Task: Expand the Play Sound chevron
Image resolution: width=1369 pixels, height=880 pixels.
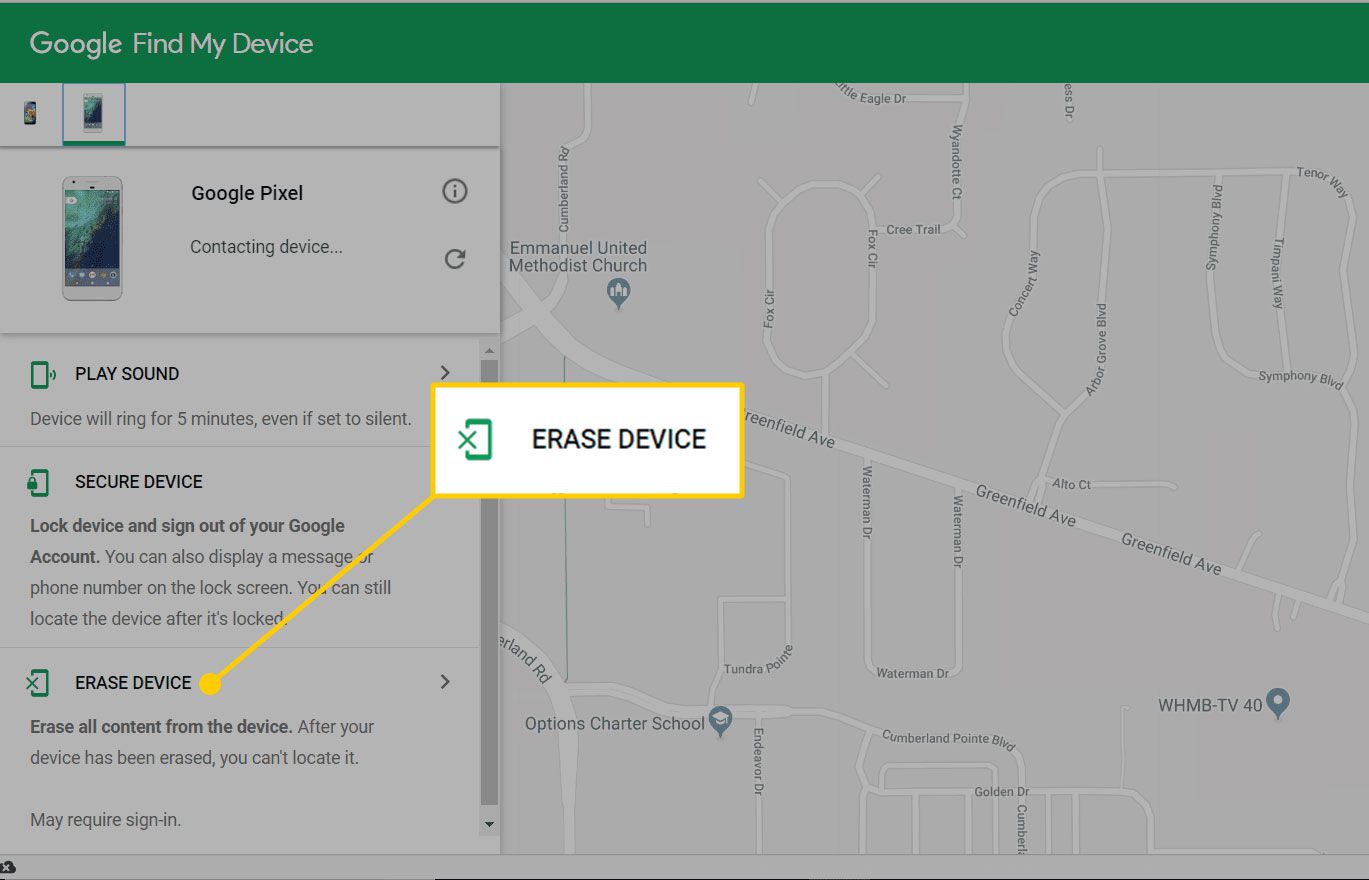Action: tap(445, 373)
